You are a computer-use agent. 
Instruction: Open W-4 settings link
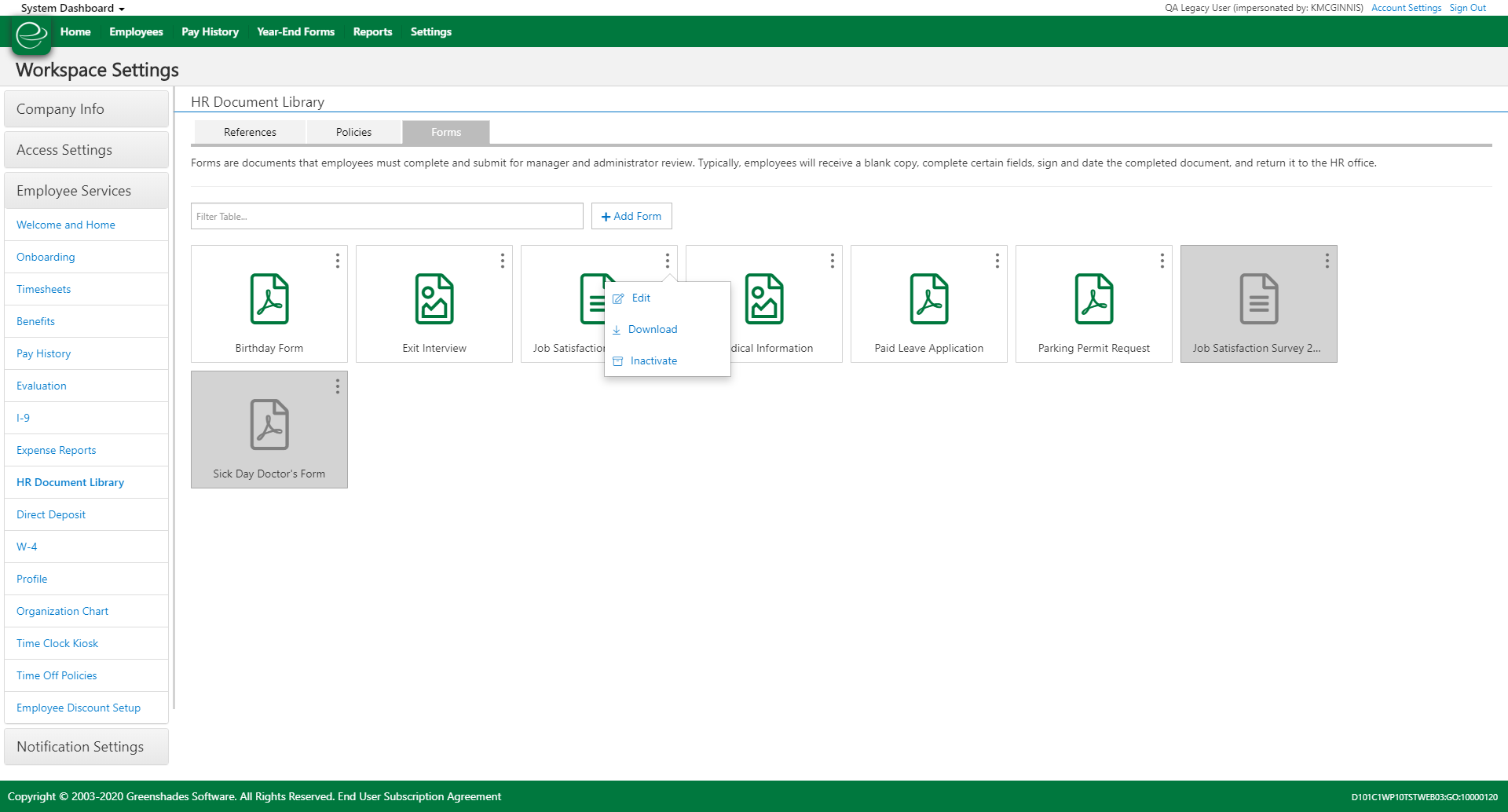click(x=27, y=547)
